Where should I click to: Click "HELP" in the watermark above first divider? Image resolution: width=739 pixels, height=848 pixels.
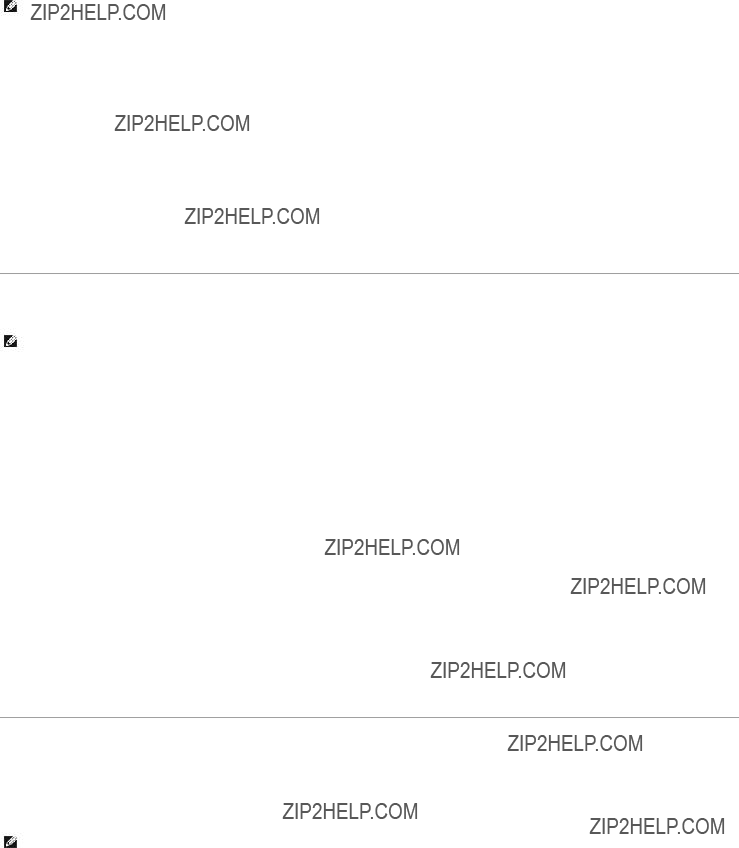click(248, 217)
